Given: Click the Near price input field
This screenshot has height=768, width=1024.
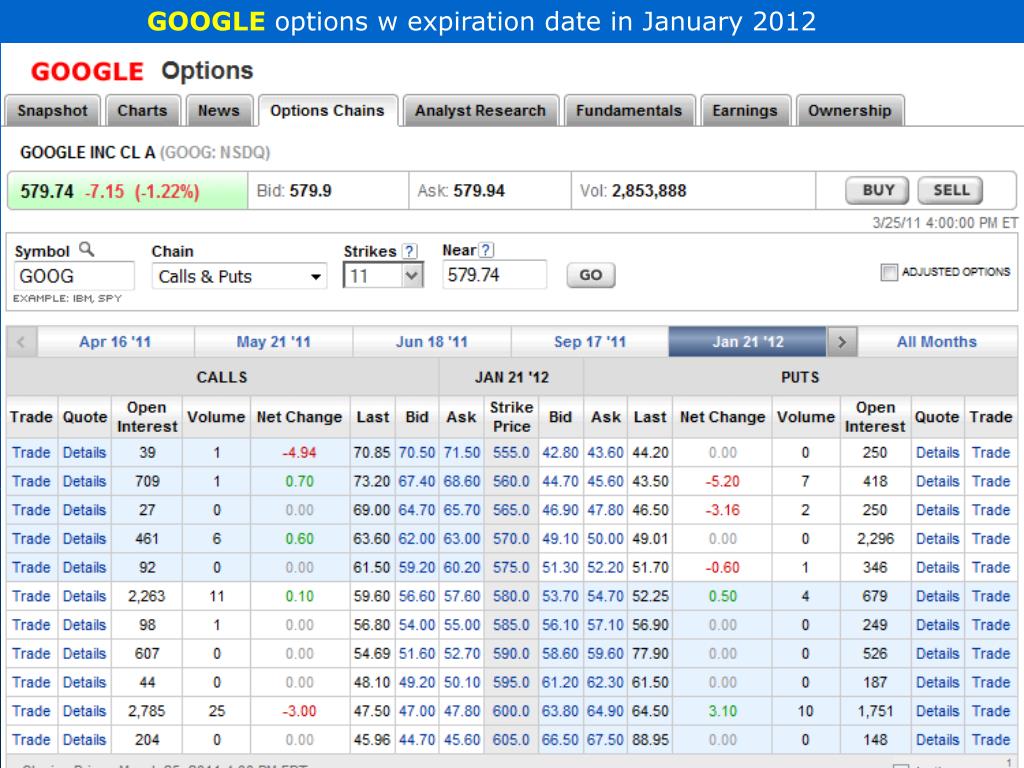Looking at the screenshot, I should tap(494, 275).
